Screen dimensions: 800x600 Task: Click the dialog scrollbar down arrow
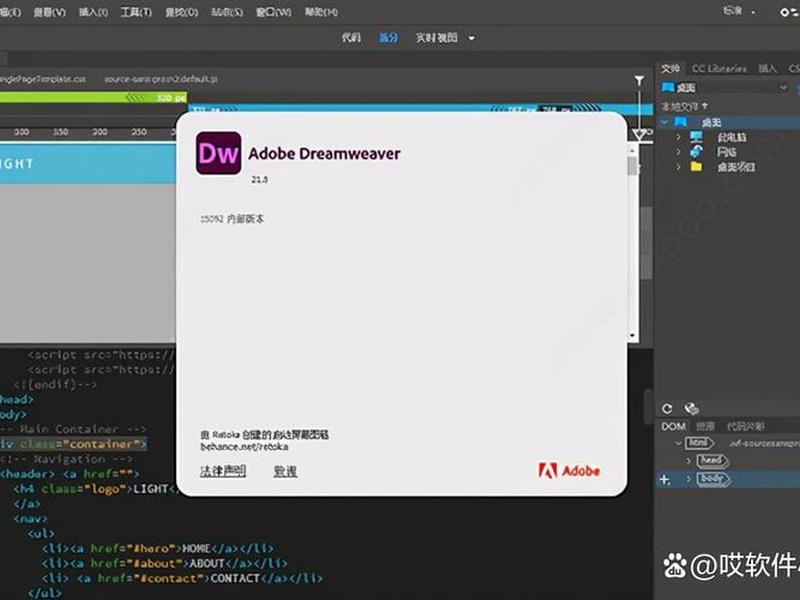click(x=633, y=336)
